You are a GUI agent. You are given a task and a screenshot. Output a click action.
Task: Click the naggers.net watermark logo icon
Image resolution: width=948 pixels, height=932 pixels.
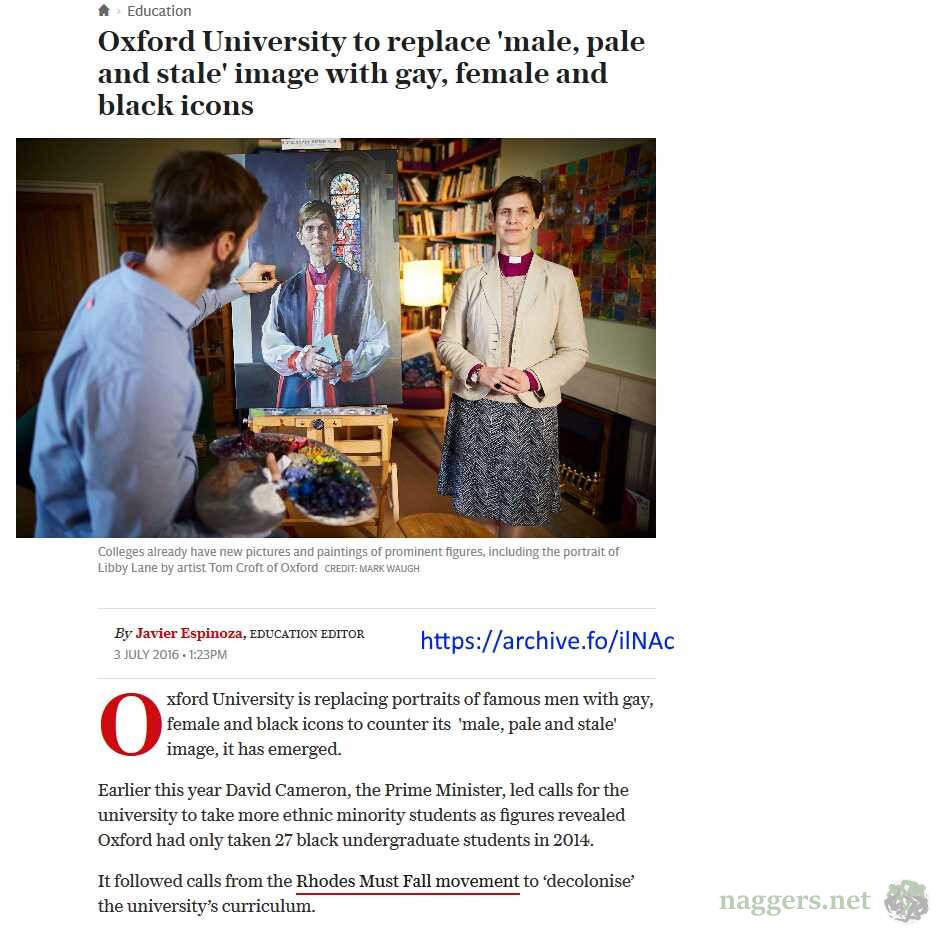click(906, 901)
